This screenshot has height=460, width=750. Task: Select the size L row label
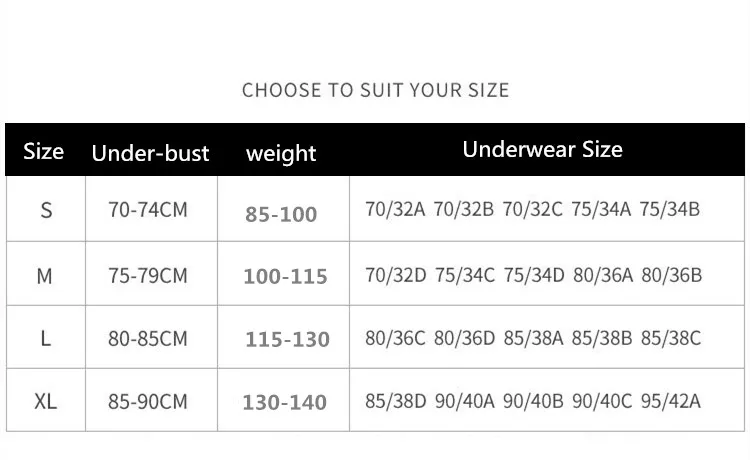point(45,339)
